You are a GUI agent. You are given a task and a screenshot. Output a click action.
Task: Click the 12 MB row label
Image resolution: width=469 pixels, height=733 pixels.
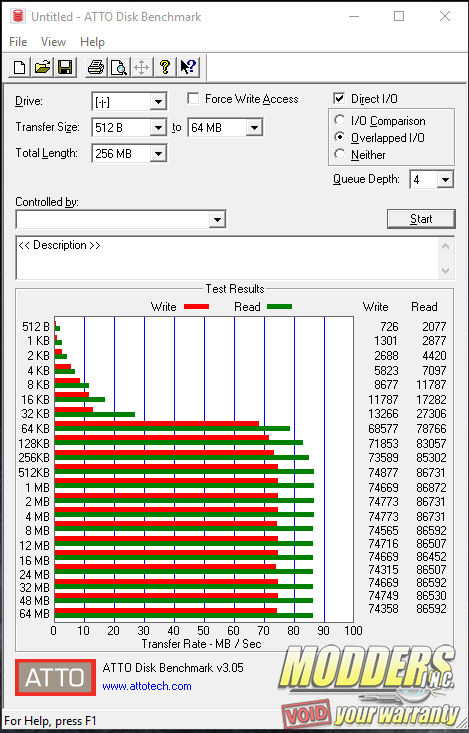[x=35, y=546]
